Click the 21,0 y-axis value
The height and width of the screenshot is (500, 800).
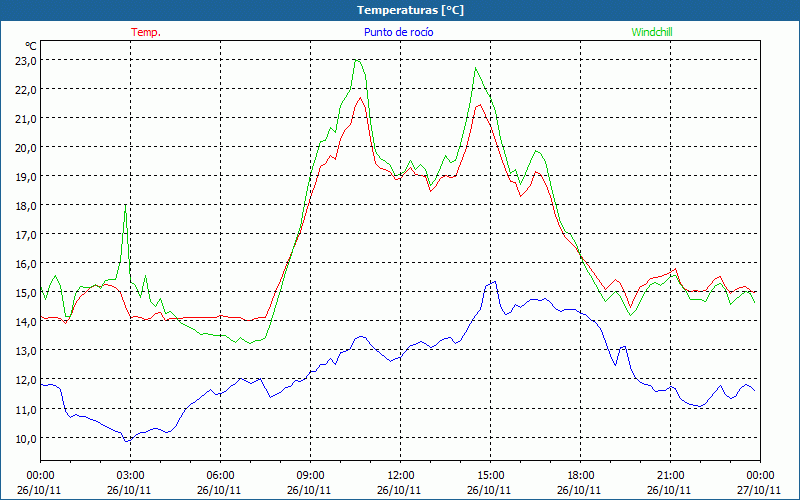26,118
